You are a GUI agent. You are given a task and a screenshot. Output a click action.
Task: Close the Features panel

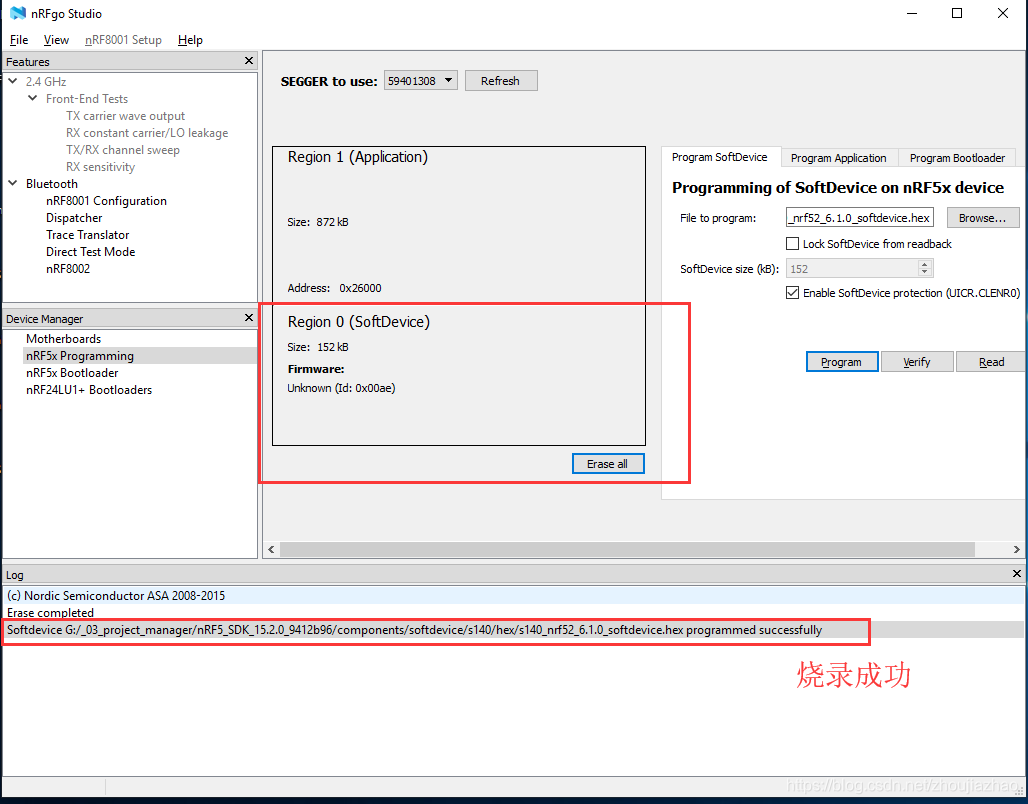(x=248, y=61)
